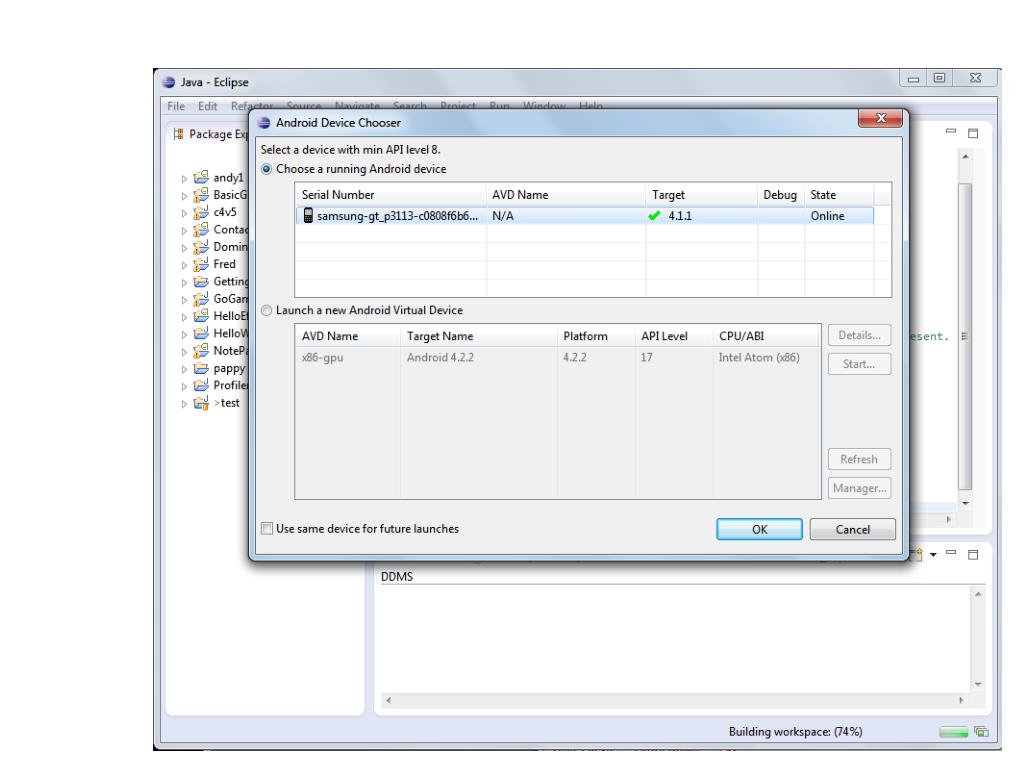1024x768 pixels.
Task: Click the Domin project folder icon
Action: (x=201, y=247)
